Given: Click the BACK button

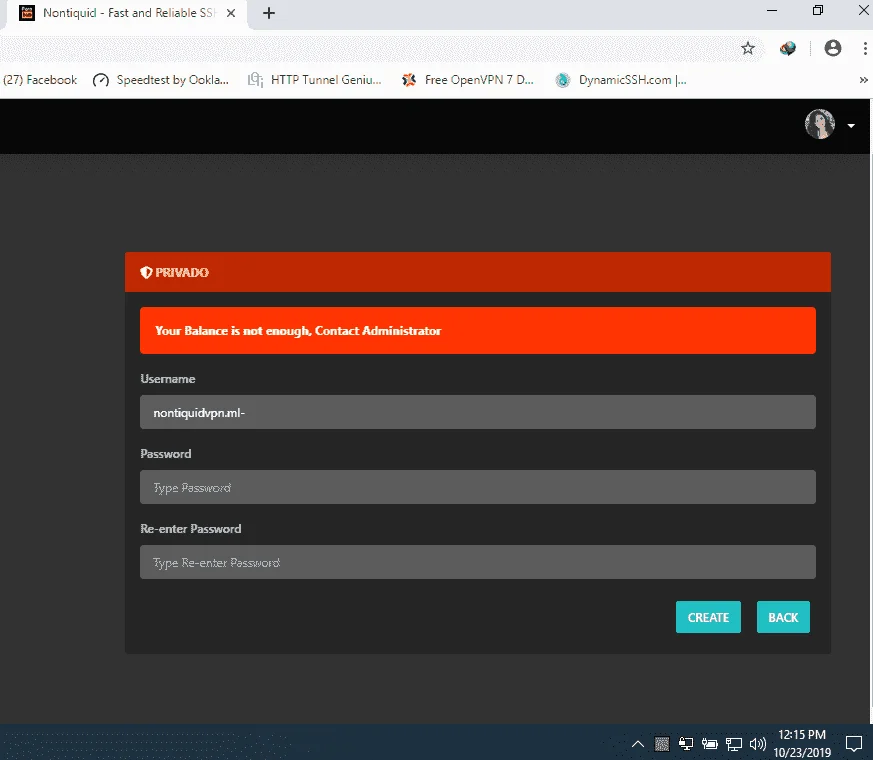Looking at the screenshot, I should pos(783,617).
